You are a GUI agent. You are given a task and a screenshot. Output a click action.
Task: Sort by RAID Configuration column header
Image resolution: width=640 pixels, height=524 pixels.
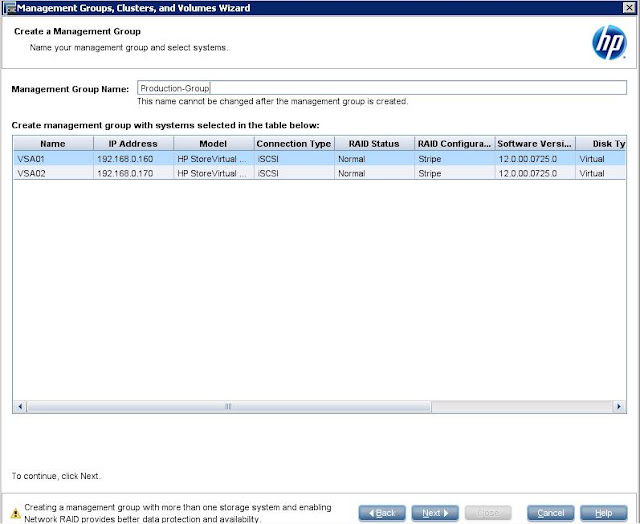[454, 144]
